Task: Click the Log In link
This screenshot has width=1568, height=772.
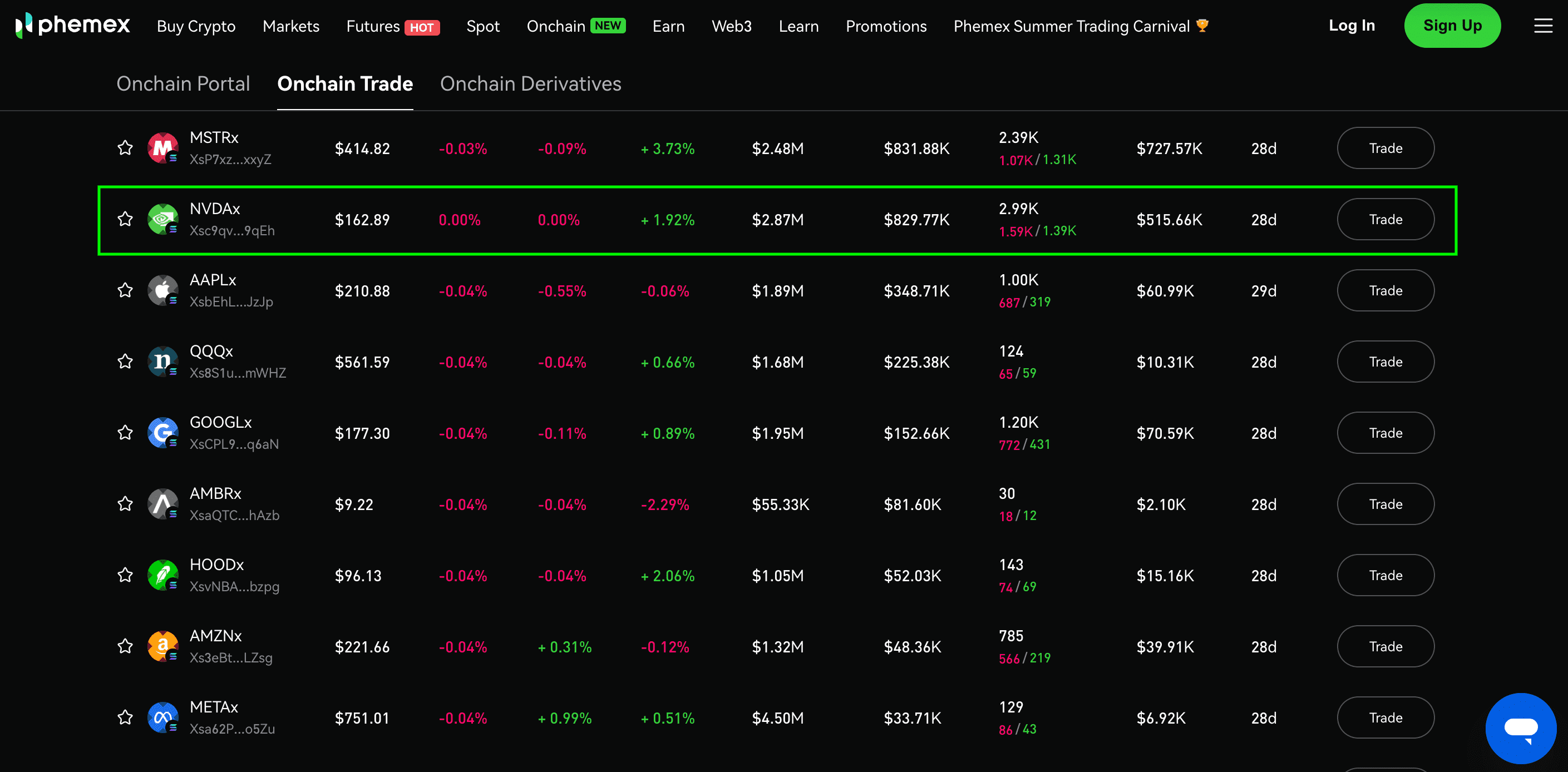Action: coord(1352,26)
